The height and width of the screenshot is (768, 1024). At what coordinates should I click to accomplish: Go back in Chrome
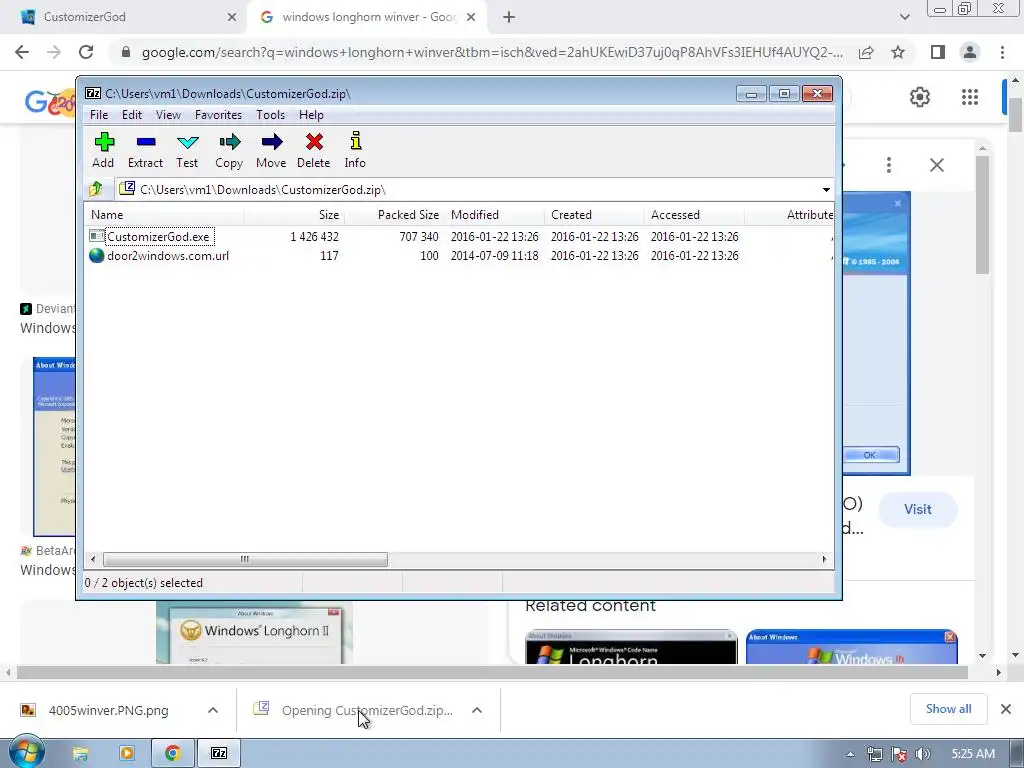[22, 52]
